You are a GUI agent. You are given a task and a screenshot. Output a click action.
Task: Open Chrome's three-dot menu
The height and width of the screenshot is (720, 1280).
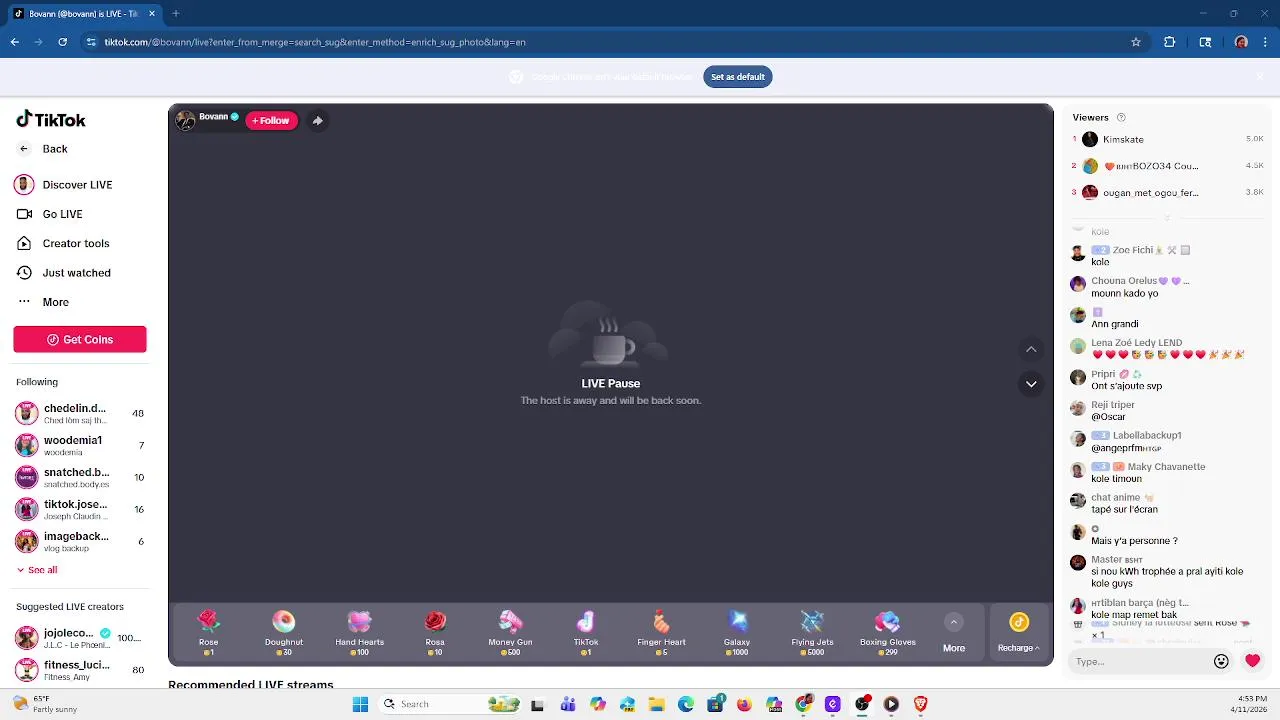(x=1265, y=42)
